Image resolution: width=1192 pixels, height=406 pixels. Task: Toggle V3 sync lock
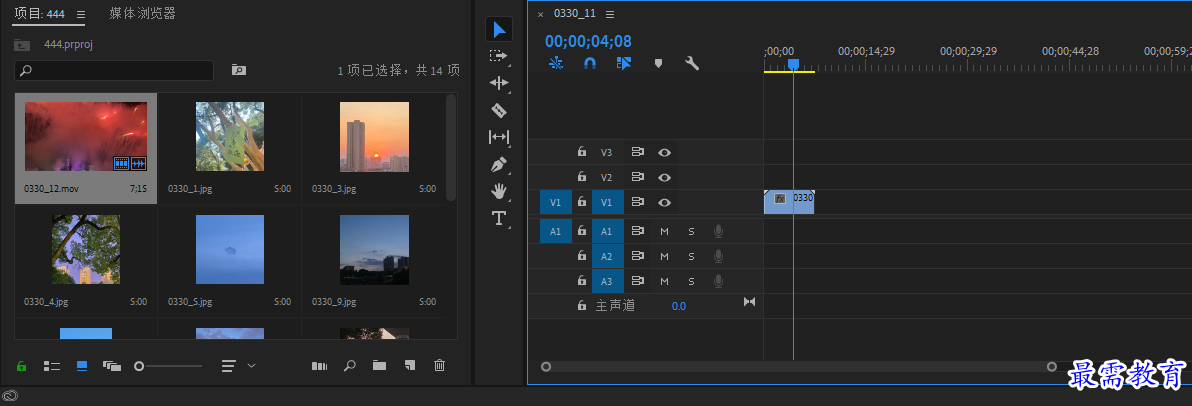(x=638, y=152)
